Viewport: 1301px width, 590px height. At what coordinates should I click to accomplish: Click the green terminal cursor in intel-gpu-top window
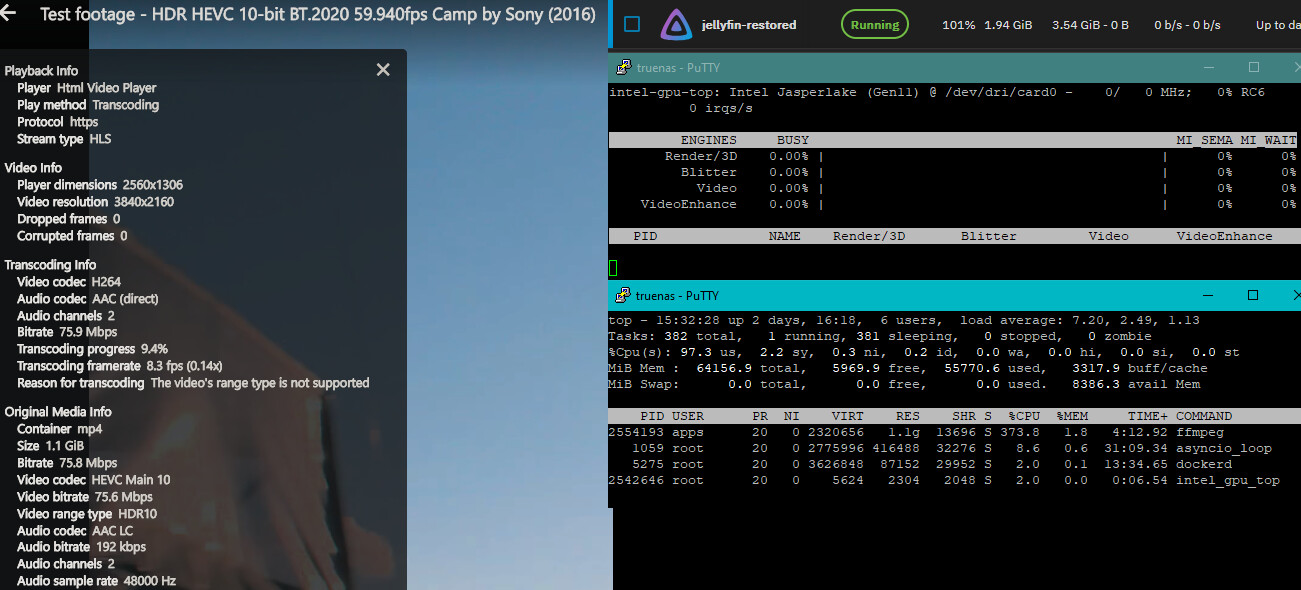click(x=613, y=268)
